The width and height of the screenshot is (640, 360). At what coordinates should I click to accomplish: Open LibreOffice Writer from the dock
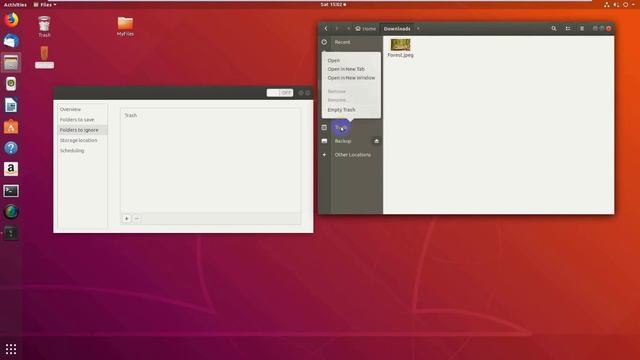click(11, 105)
